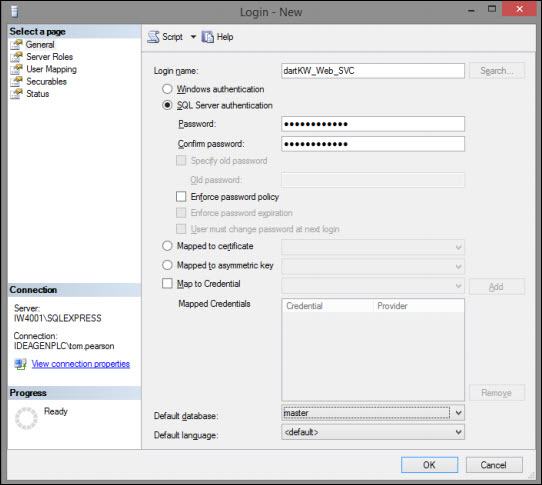Screen dimensions: 542x485
Task: Click the Status page icon
Action: click(16, 94)
